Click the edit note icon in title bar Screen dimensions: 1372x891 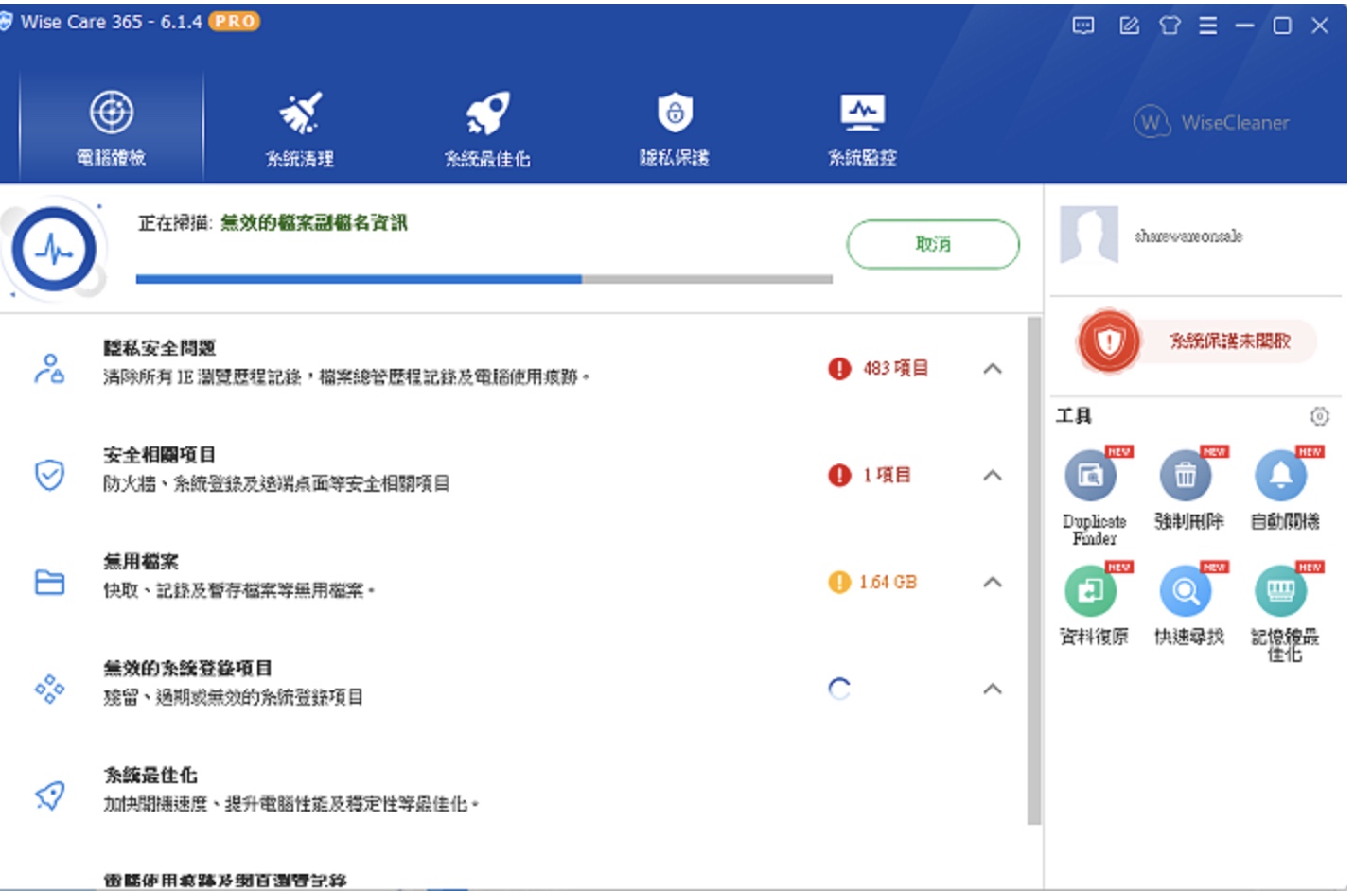click(x=1130, y=26)
